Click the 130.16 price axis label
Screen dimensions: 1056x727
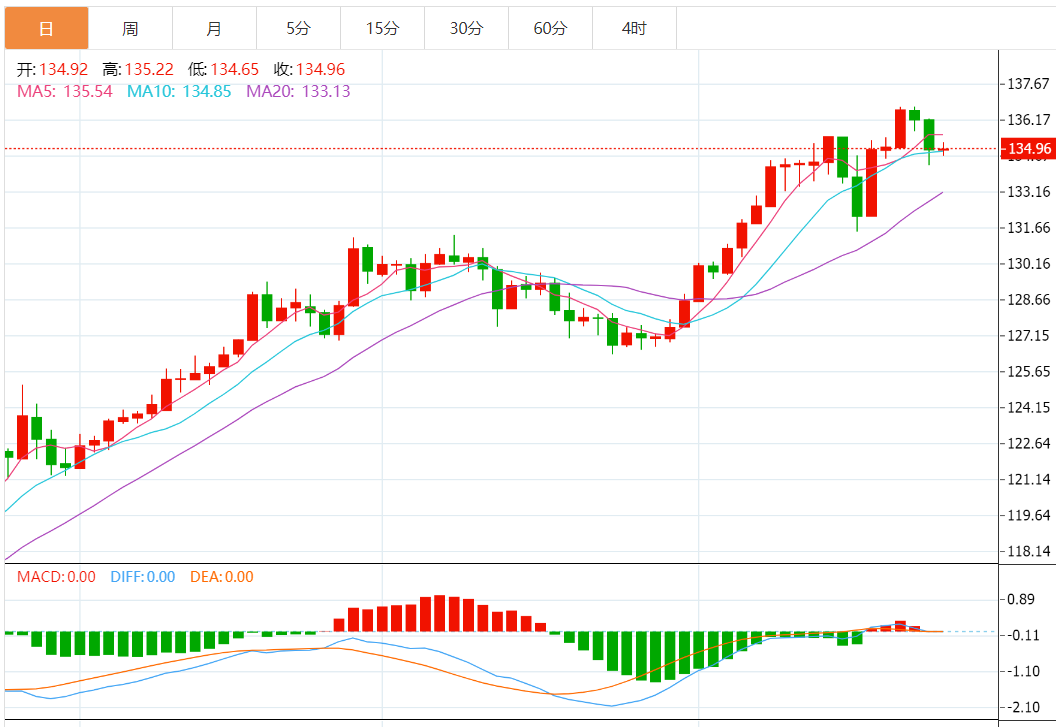(1028, 263)
